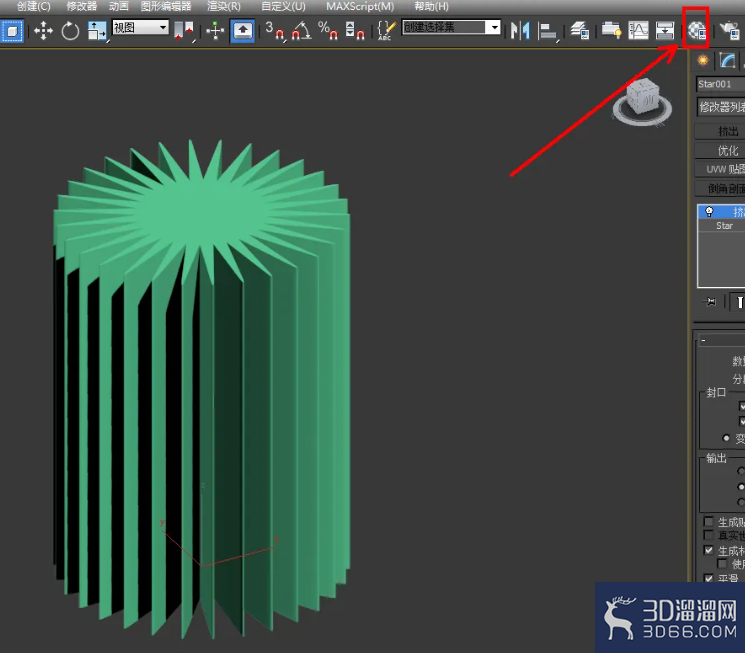
Task: Toggle Select and Manipulate tool
Action: tap(215, 31)
